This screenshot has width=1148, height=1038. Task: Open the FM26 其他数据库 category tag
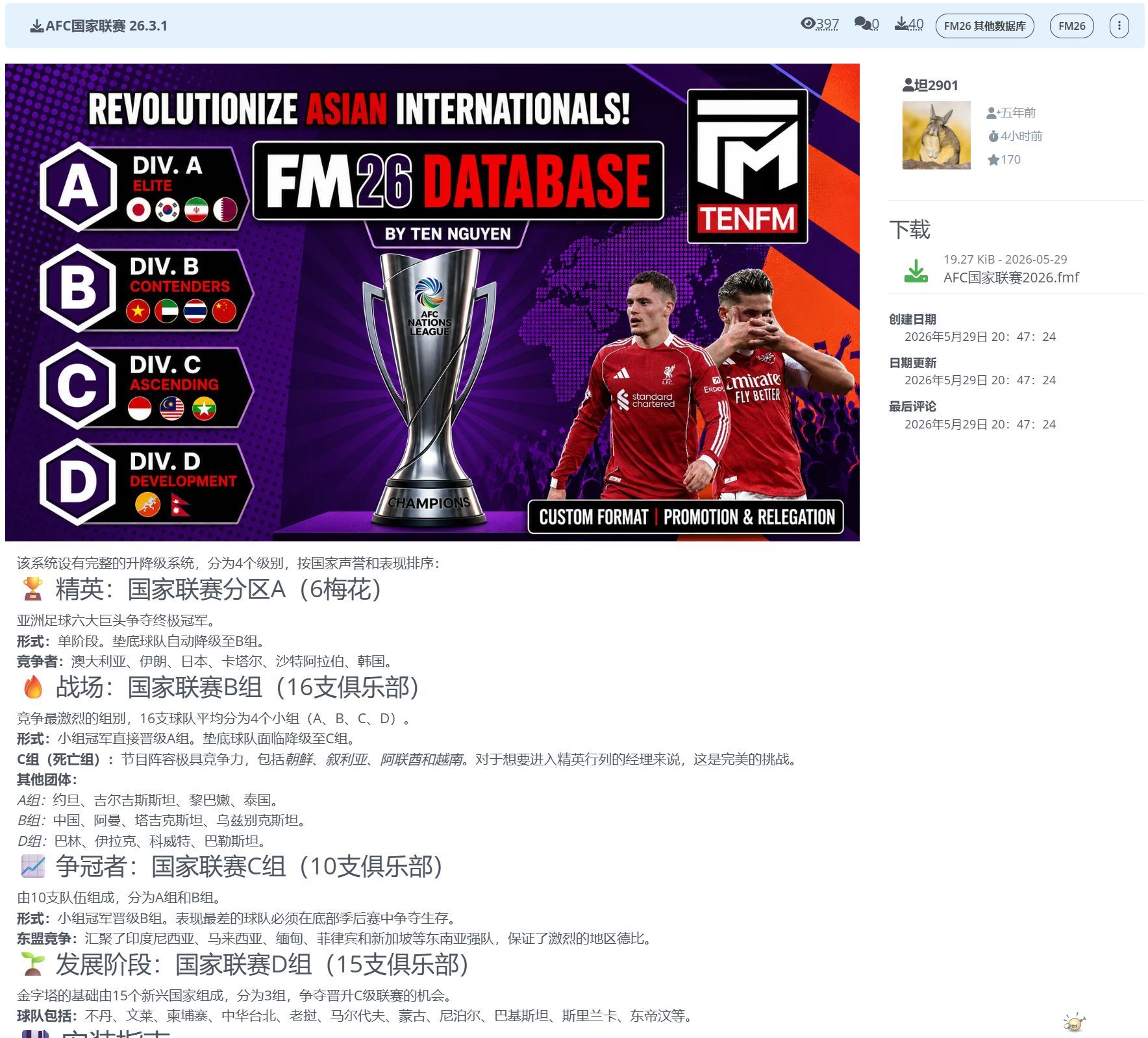click(x=984, y=26)
